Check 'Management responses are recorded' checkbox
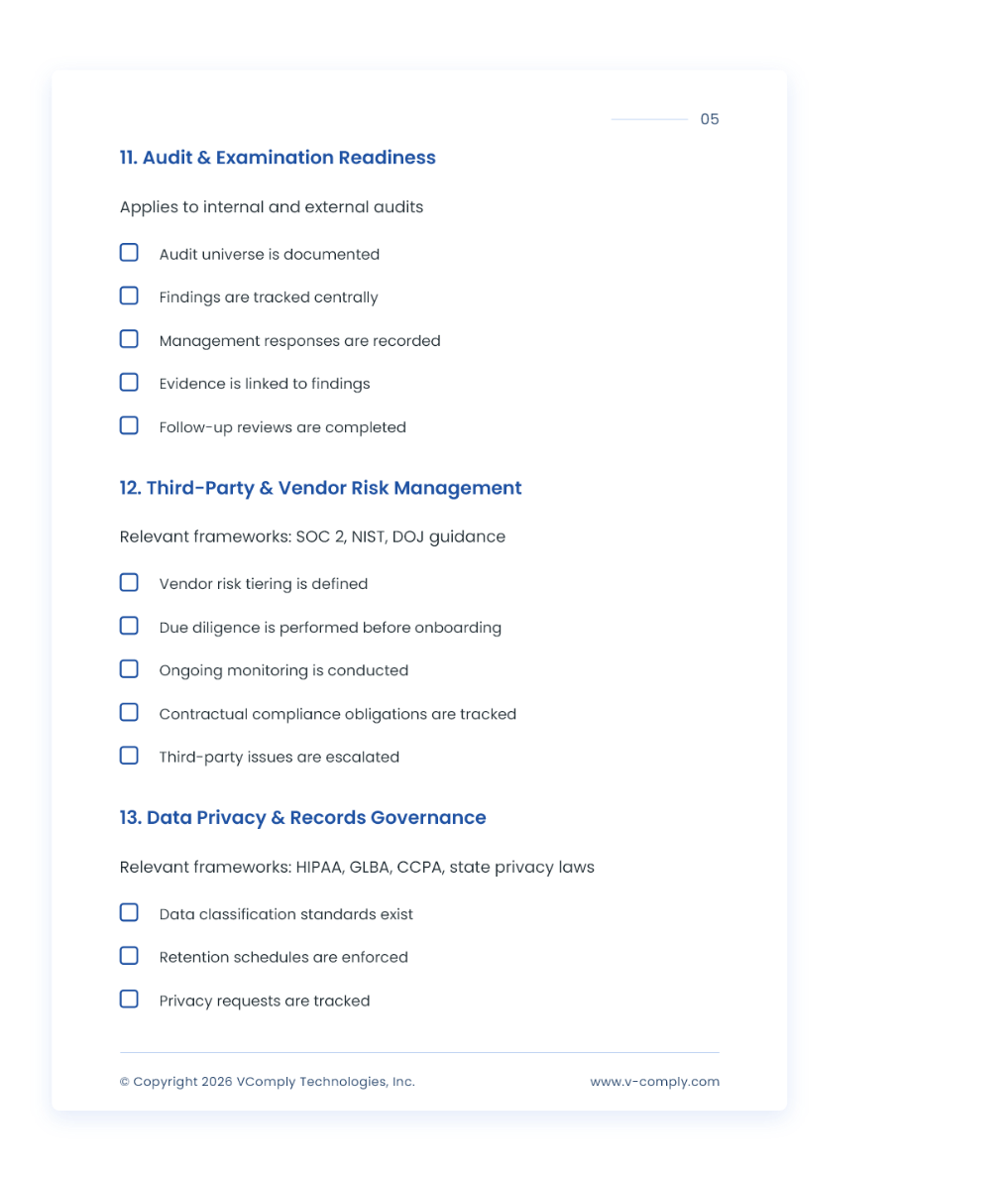The height and width of the screenshot is (1181, 1008). 129,339
